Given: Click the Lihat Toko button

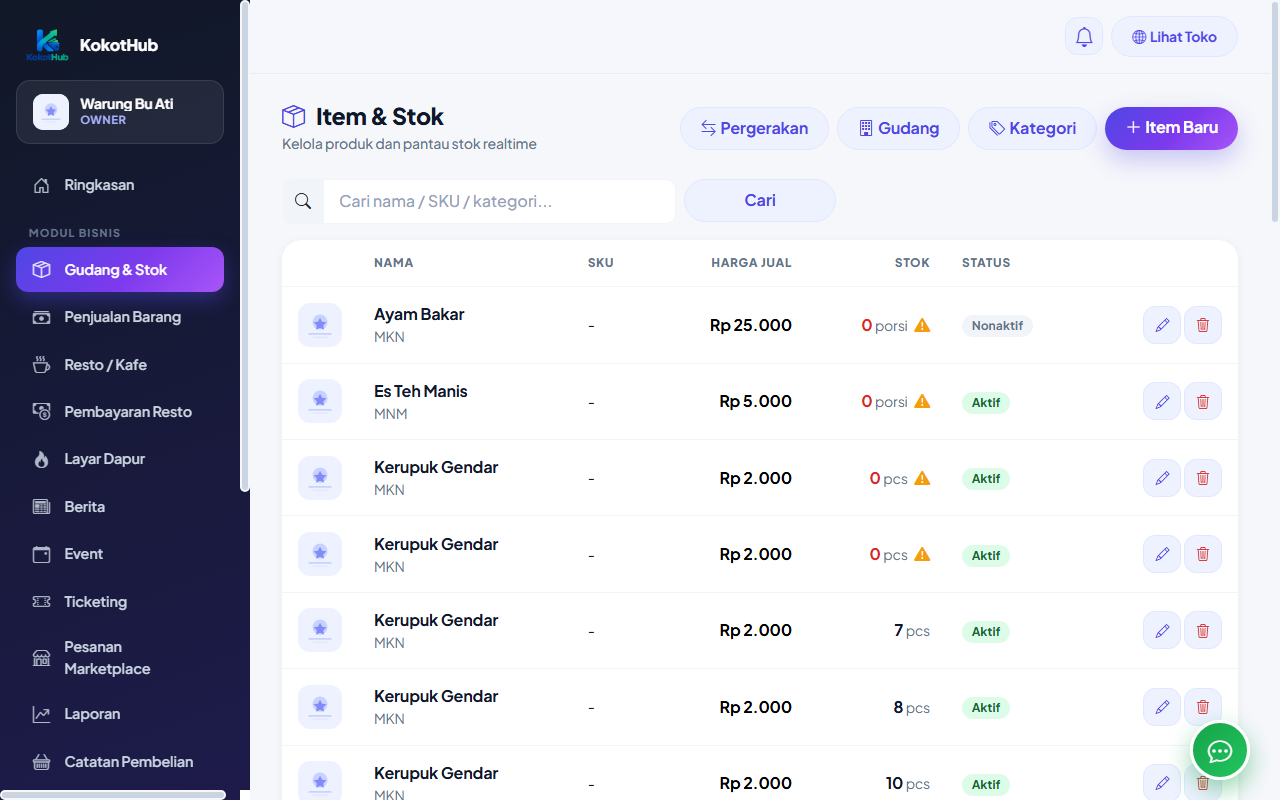Looking at the screenshot, I should pos(1174,37).
